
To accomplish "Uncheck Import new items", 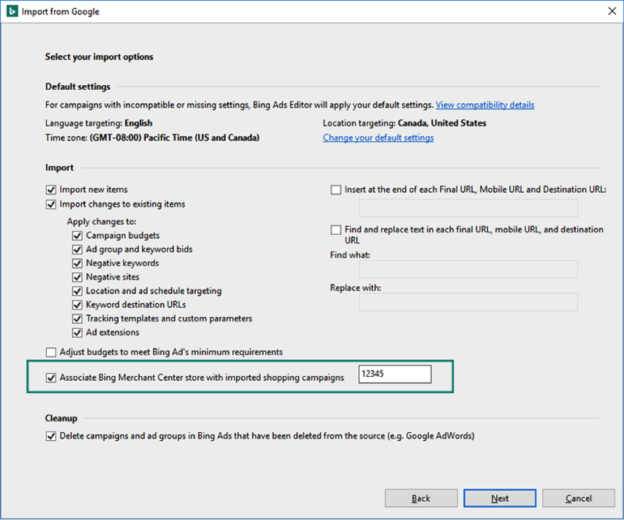I will (x=51, y=190).
